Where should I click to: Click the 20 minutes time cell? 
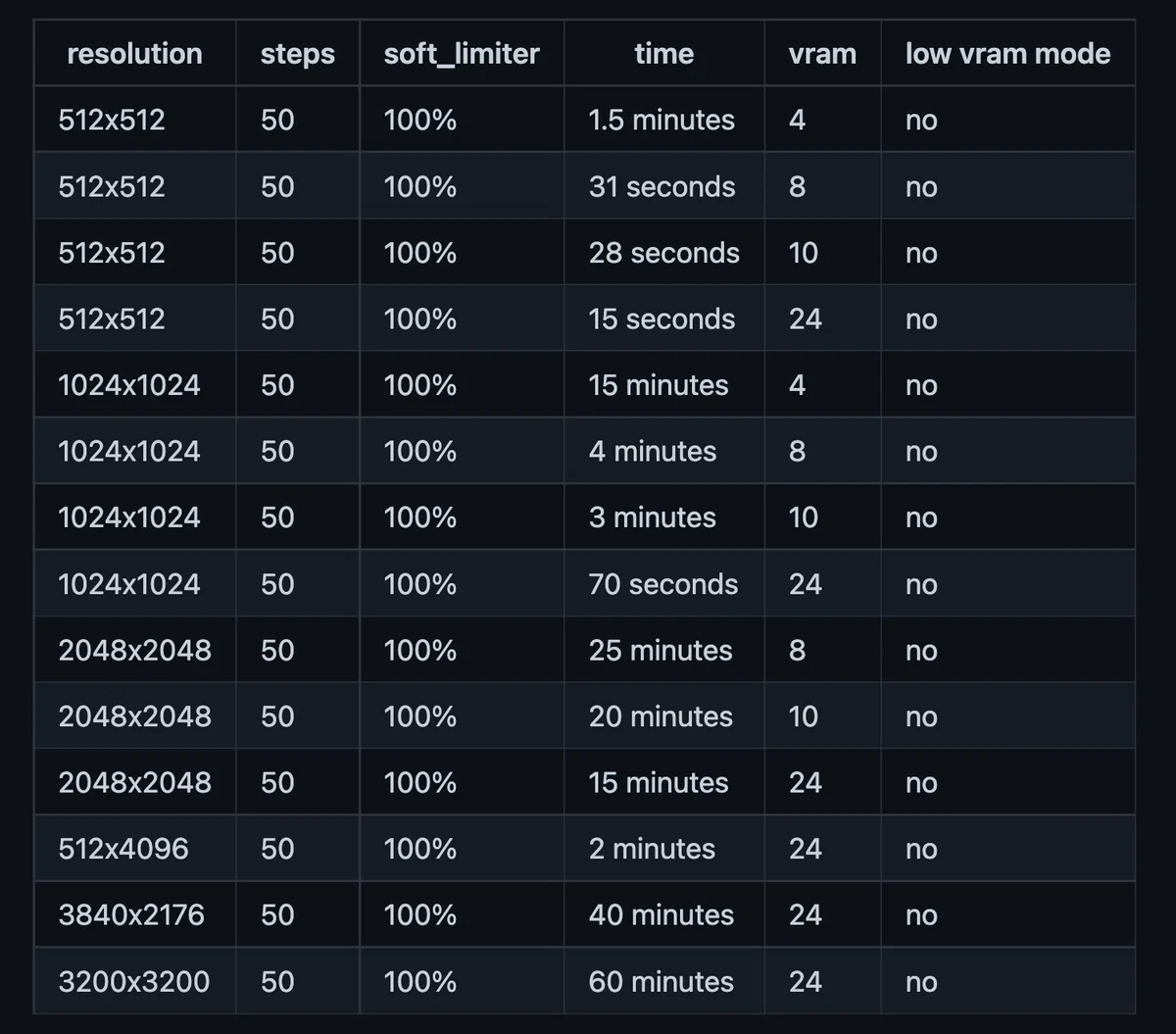point(663,716)
